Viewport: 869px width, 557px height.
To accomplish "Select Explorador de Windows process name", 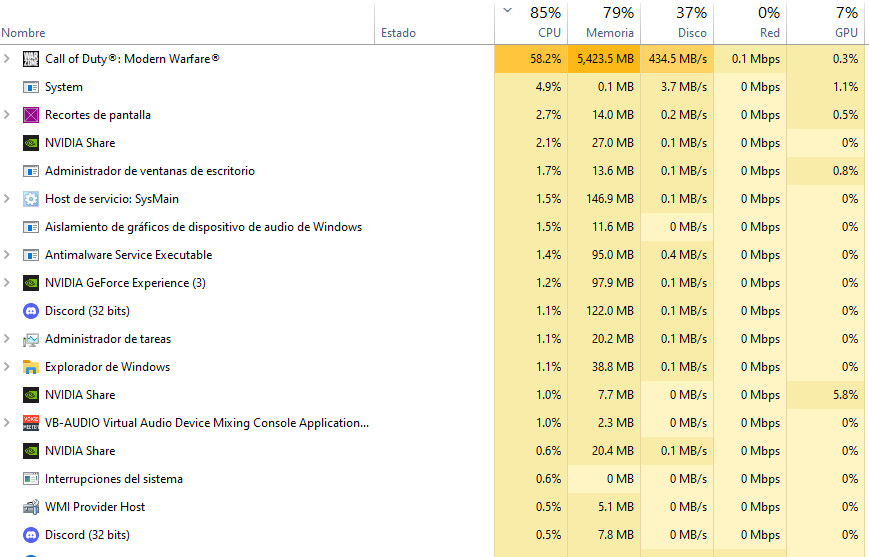I will 108,367.
